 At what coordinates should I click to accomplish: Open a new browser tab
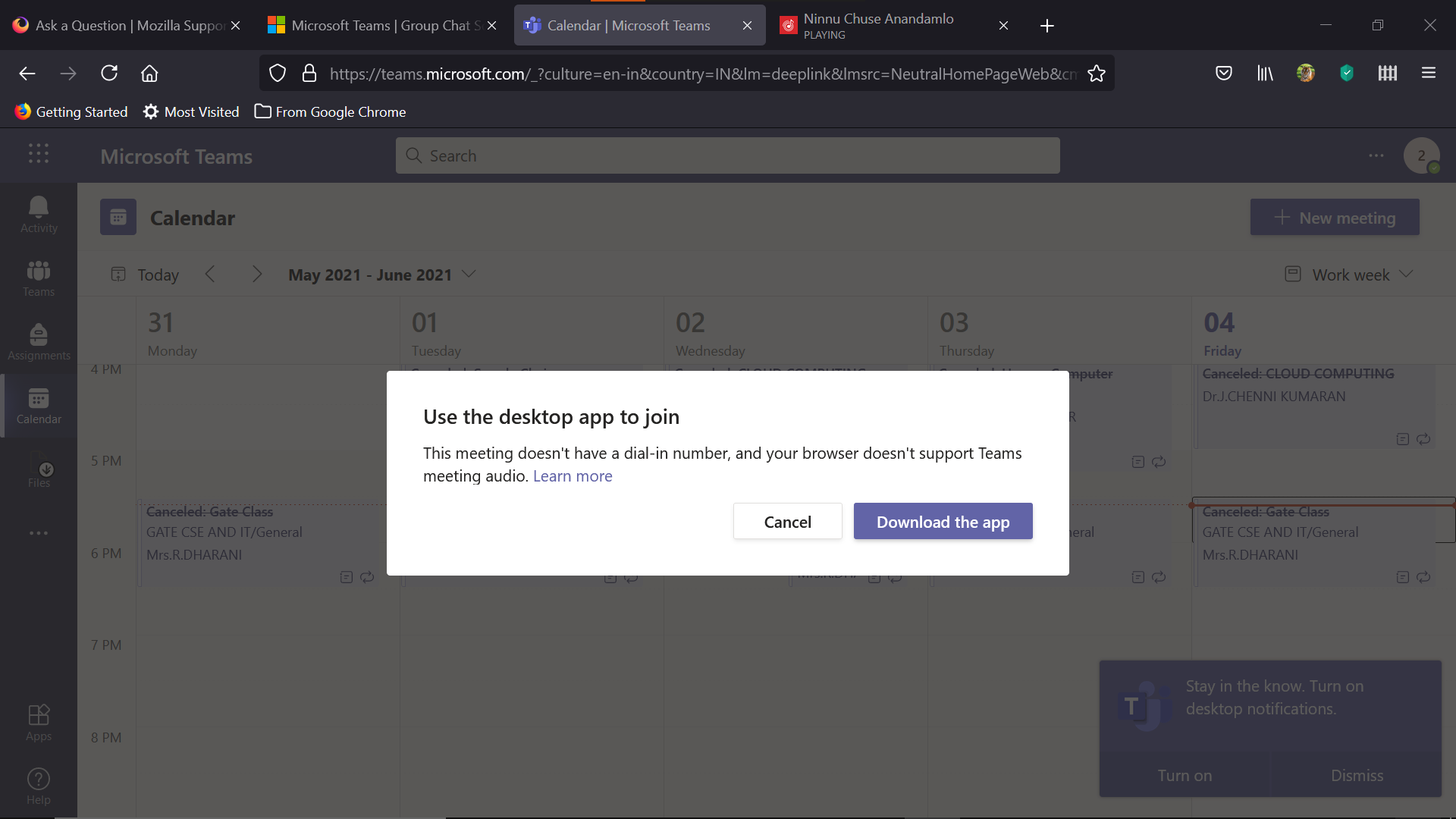(x=1047, y=26)
